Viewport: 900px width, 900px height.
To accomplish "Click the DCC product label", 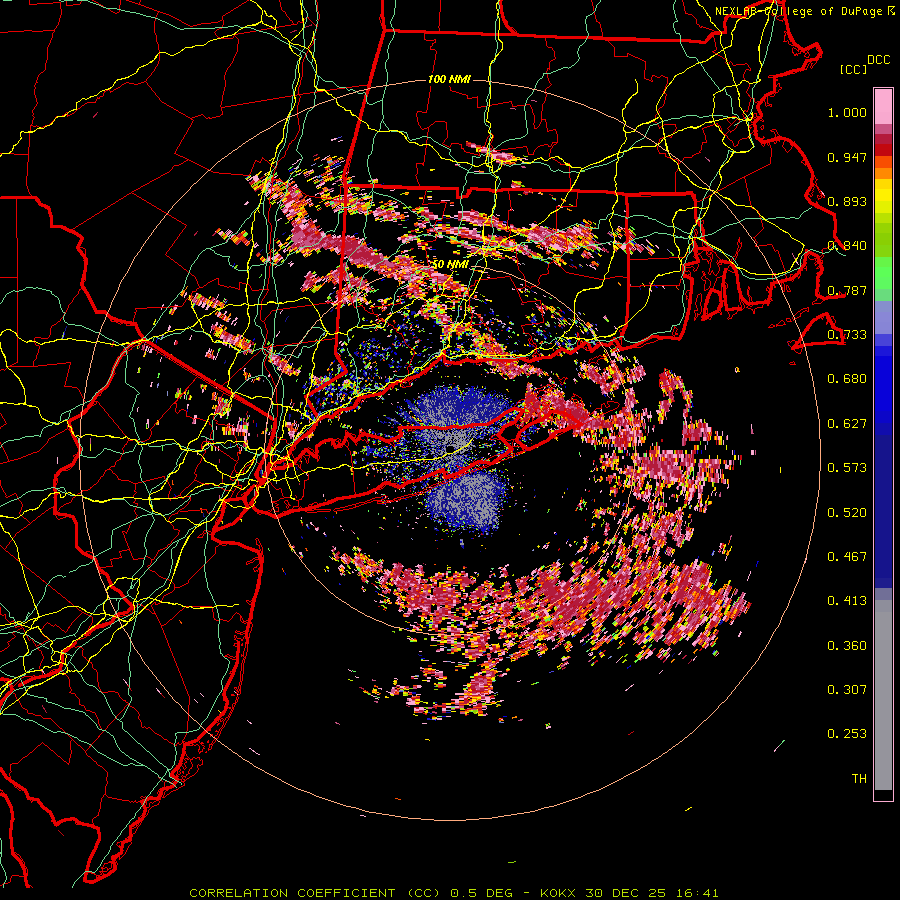I will (878, 60).
